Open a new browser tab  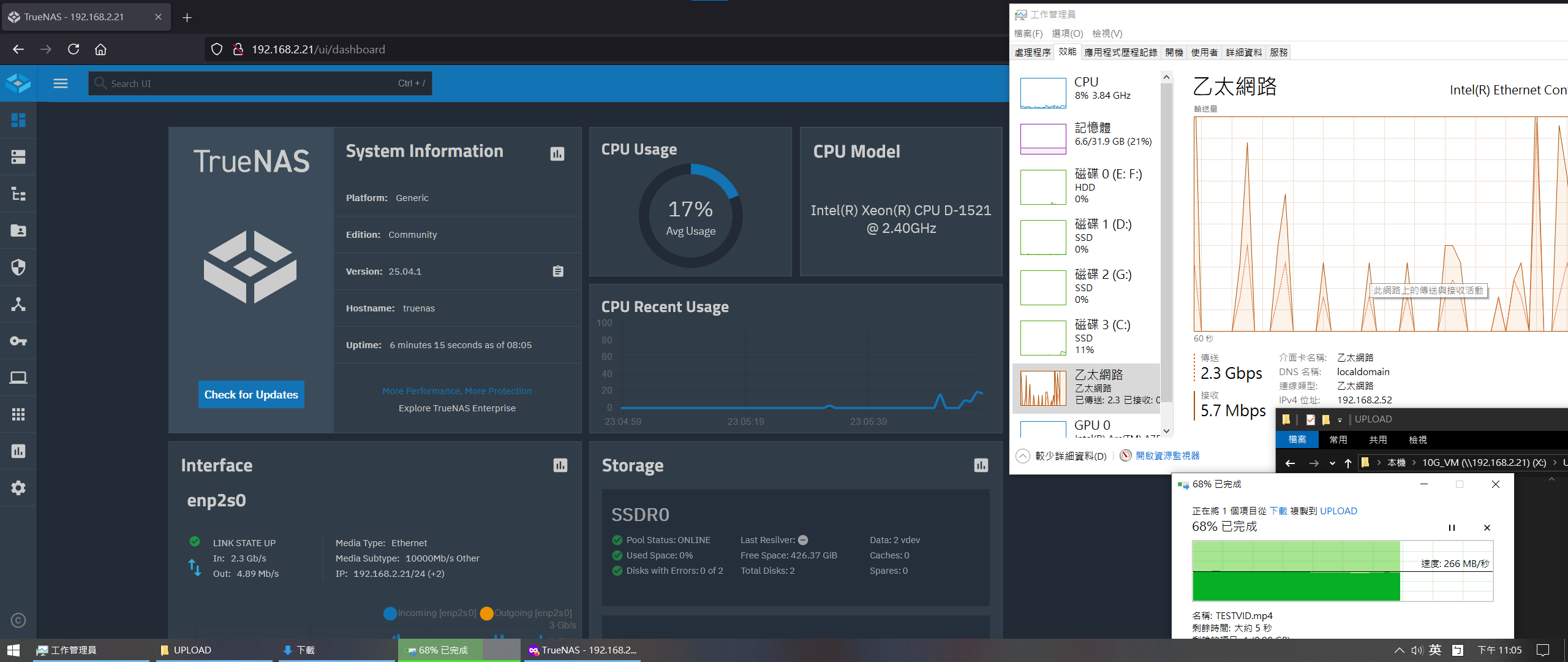click(187, 17)
